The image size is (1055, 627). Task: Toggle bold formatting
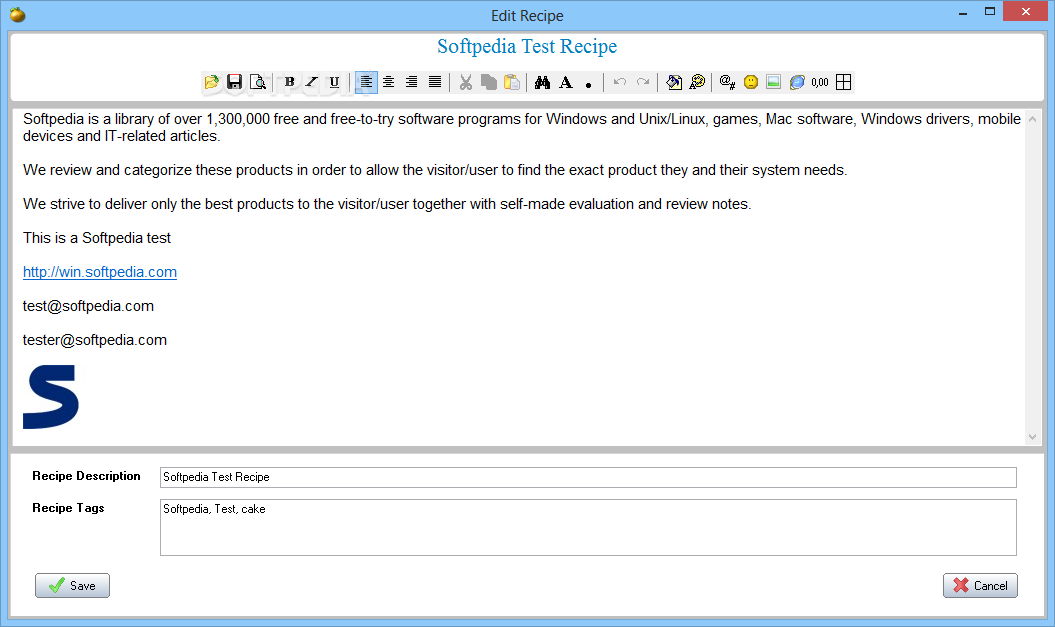click(x=288, y=82)
